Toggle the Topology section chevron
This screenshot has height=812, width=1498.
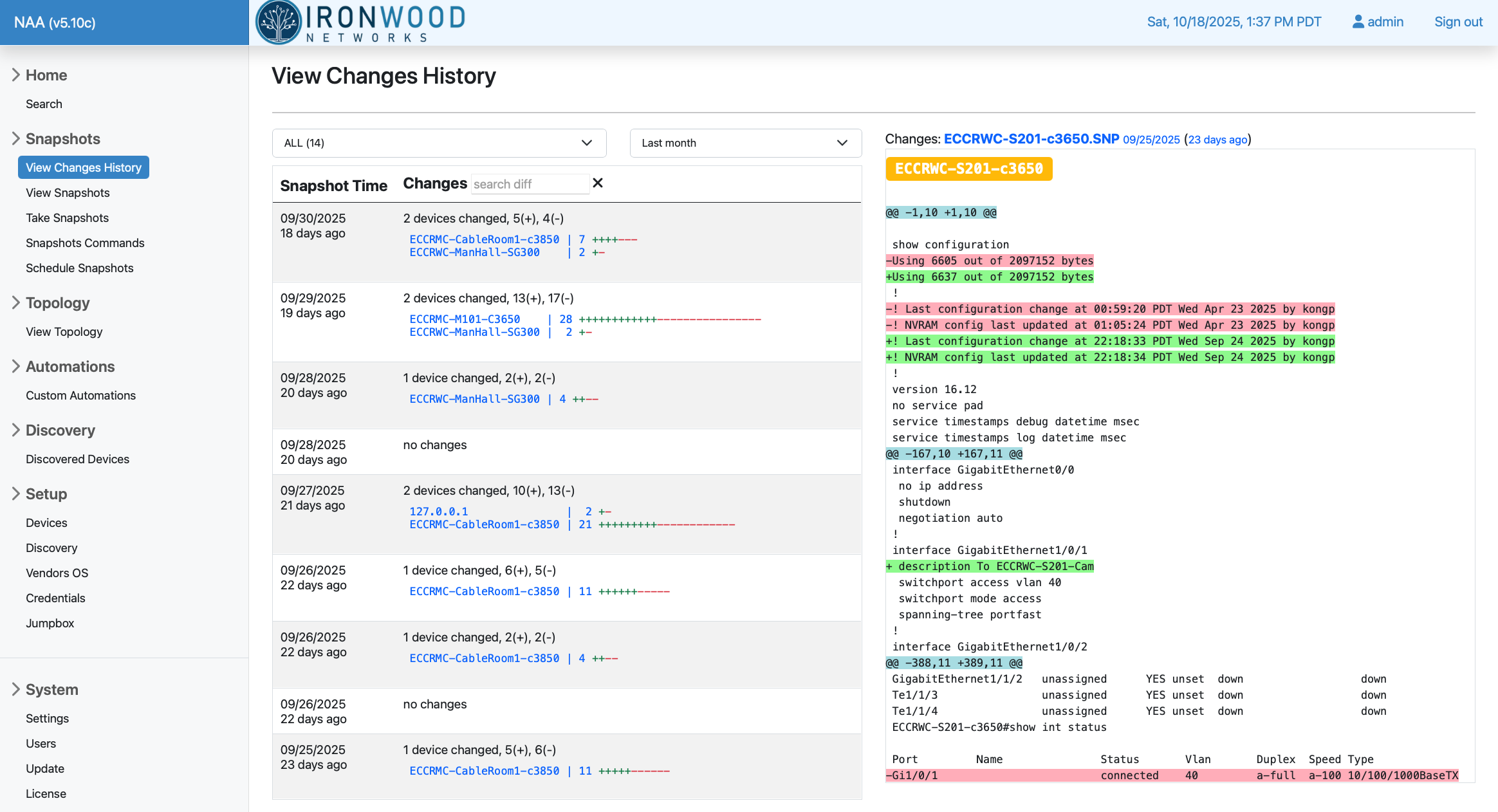[16, 302]
